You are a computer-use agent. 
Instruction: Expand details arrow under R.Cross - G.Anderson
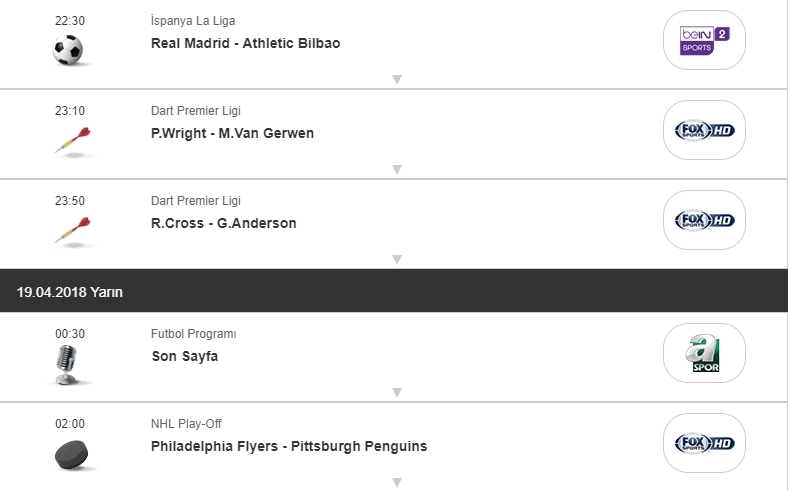point(396,259)
